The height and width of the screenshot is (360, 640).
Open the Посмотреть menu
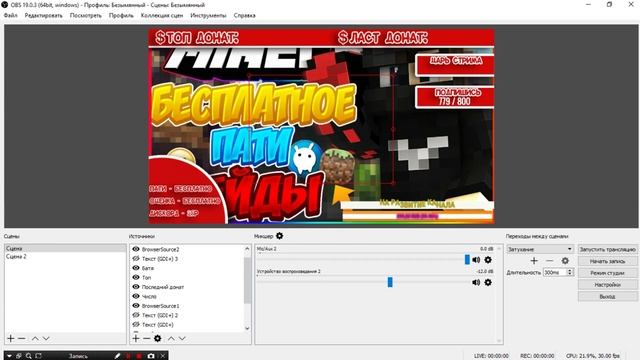click(85, 15)
